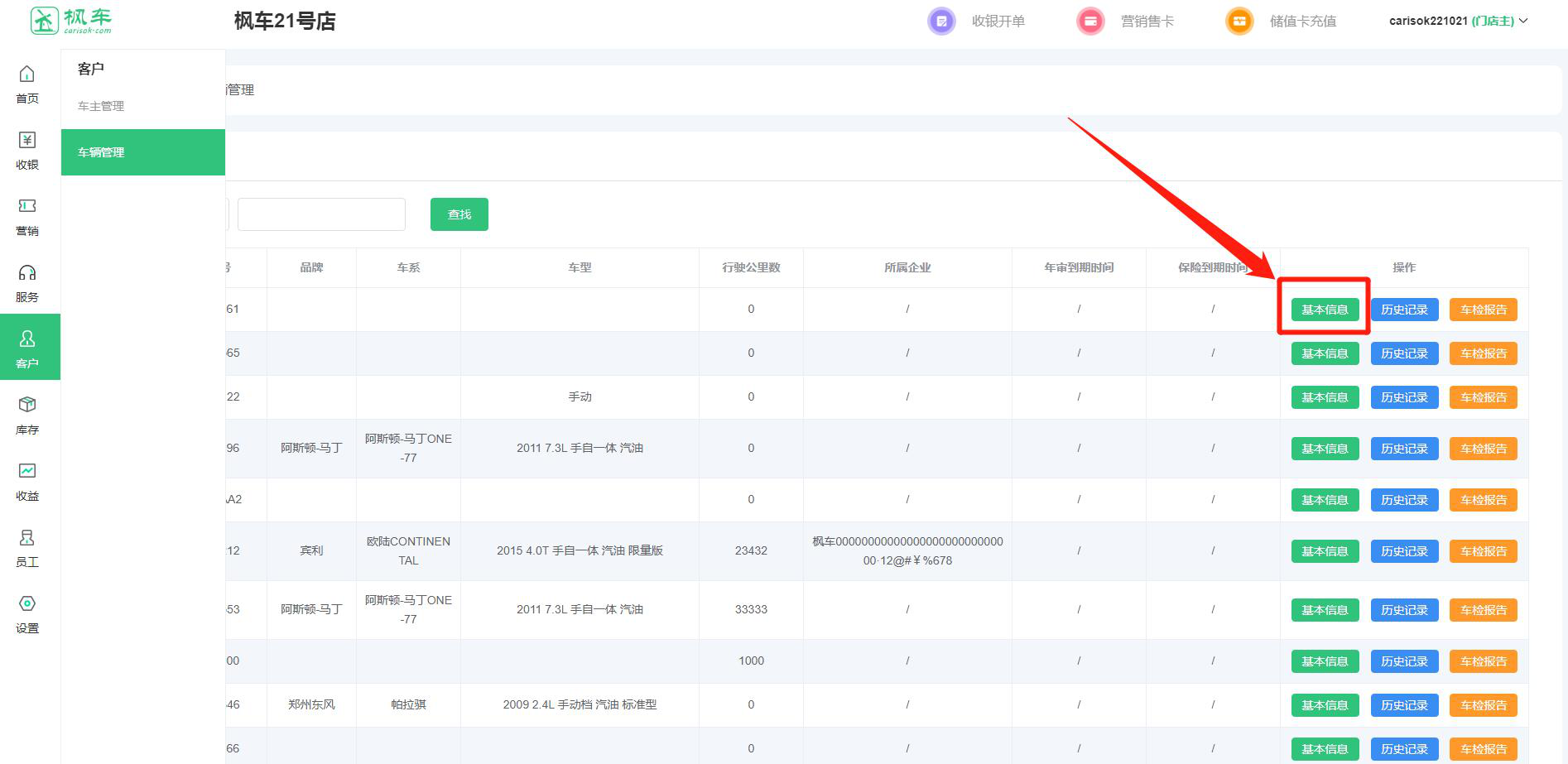
Task: Click 车检报告 in the 郑州东风 row
Action: 1484,705
